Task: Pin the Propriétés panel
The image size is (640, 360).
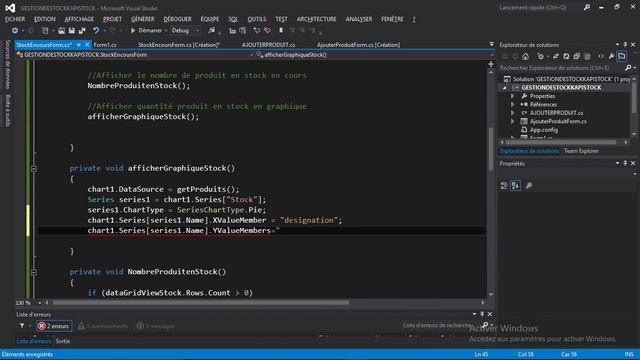Action: [625, 163]
